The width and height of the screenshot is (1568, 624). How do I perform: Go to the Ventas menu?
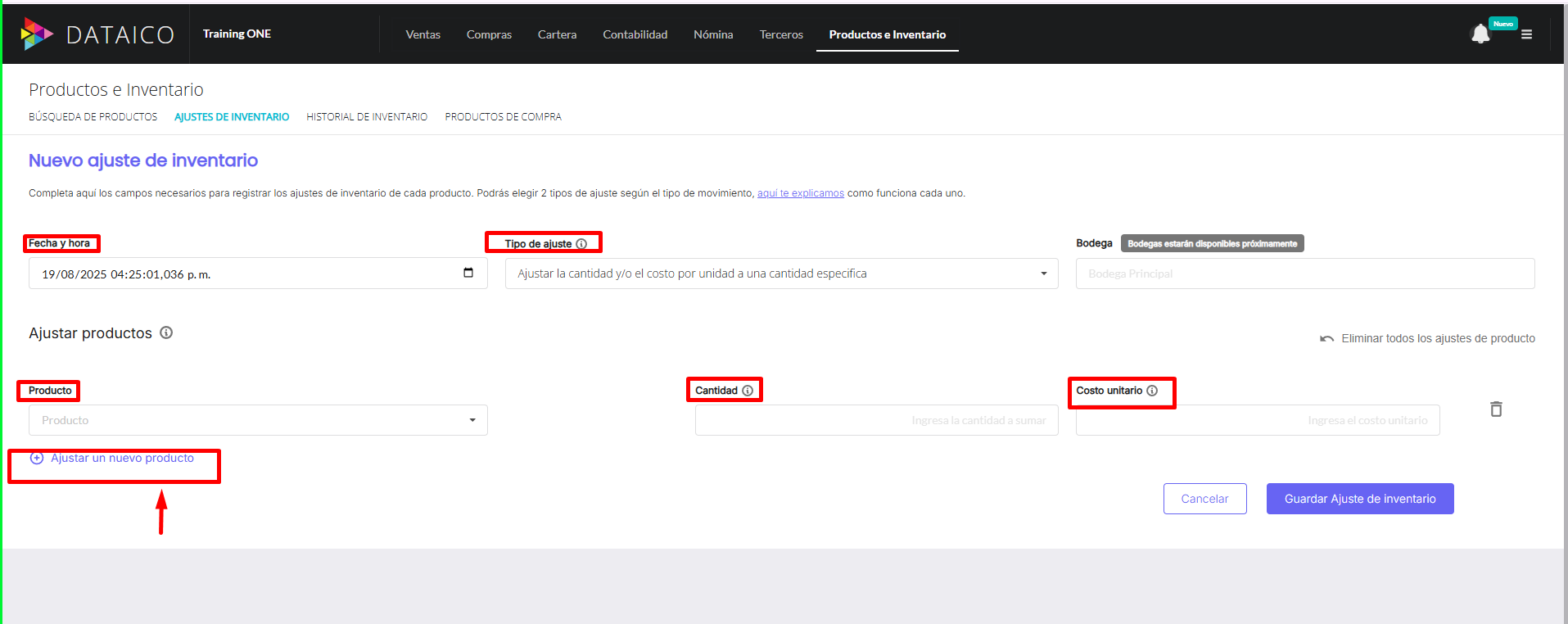click(x=423, y=34)
